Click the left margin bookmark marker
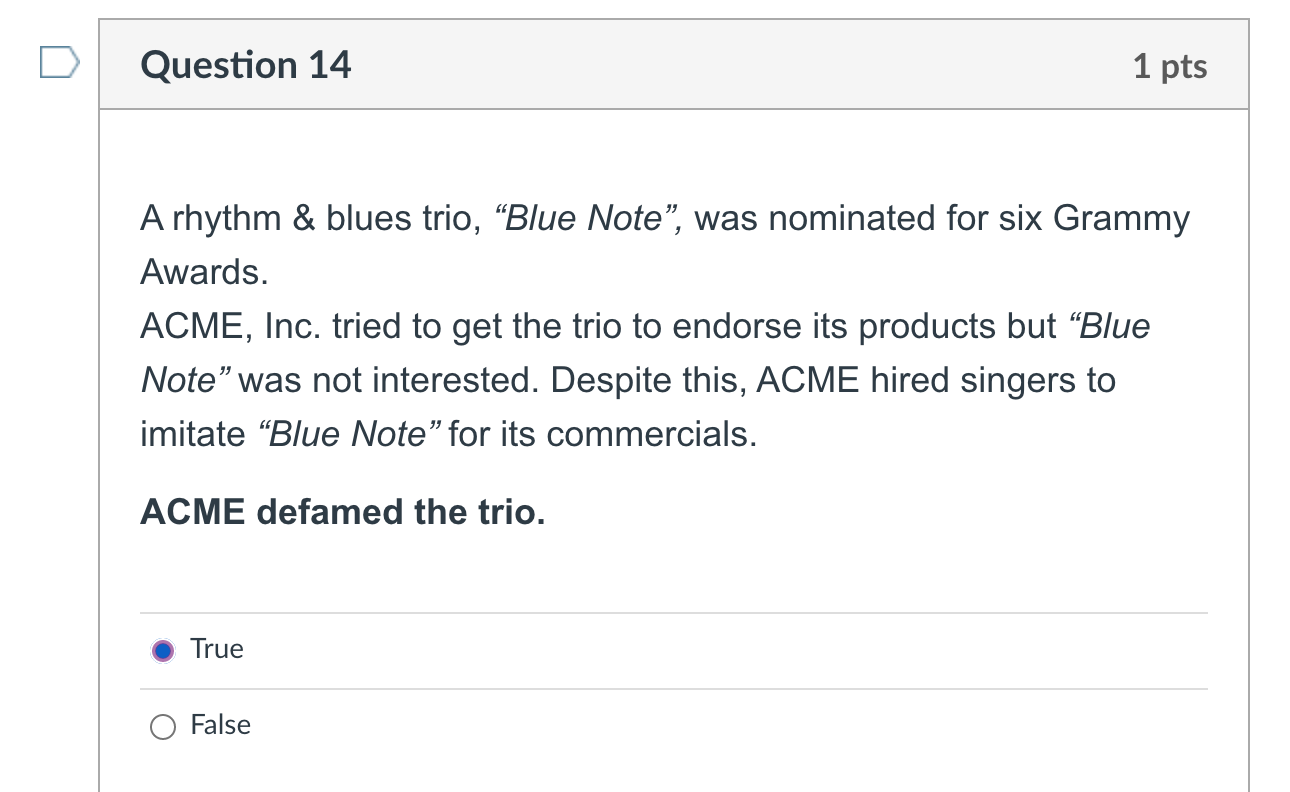Image resolution: width=1290 pixels, height=792 pixels. (58, 63)
